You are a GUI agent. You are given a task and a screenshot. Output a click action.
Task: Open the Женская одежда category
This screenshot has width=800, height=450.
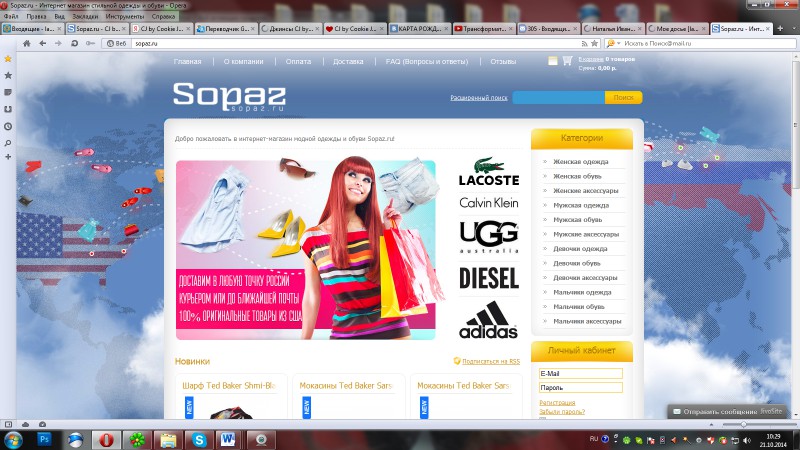(581, 162)
